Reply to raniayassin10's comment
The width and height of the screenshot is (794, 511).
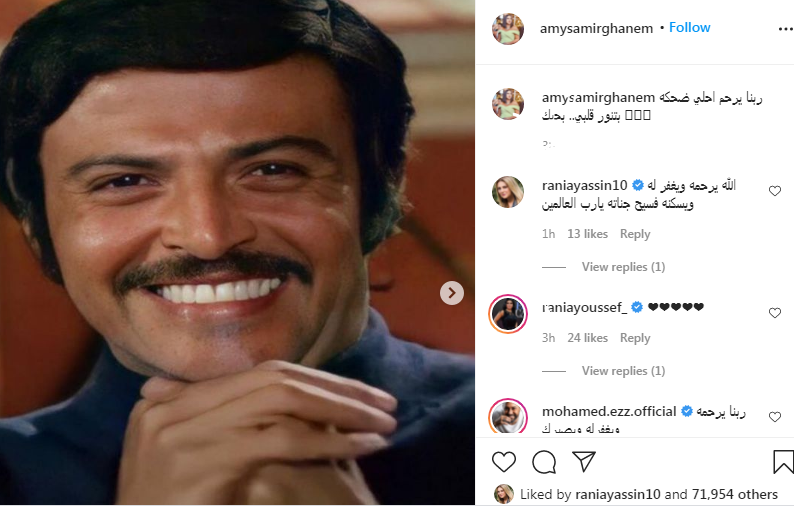tap(635, 234)
